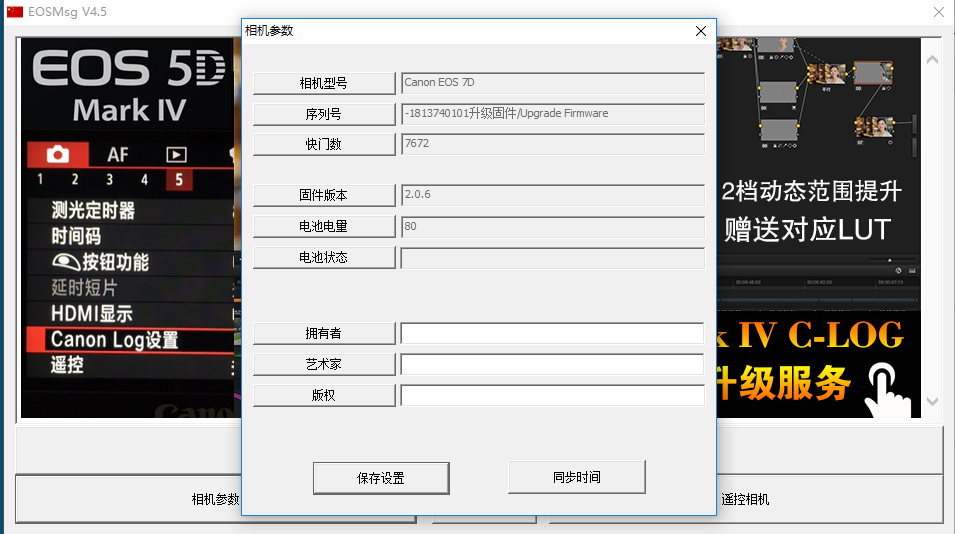The image size is (955, 534).
Task: Select the empty 电池状态 field
Action: coord(552,258)
